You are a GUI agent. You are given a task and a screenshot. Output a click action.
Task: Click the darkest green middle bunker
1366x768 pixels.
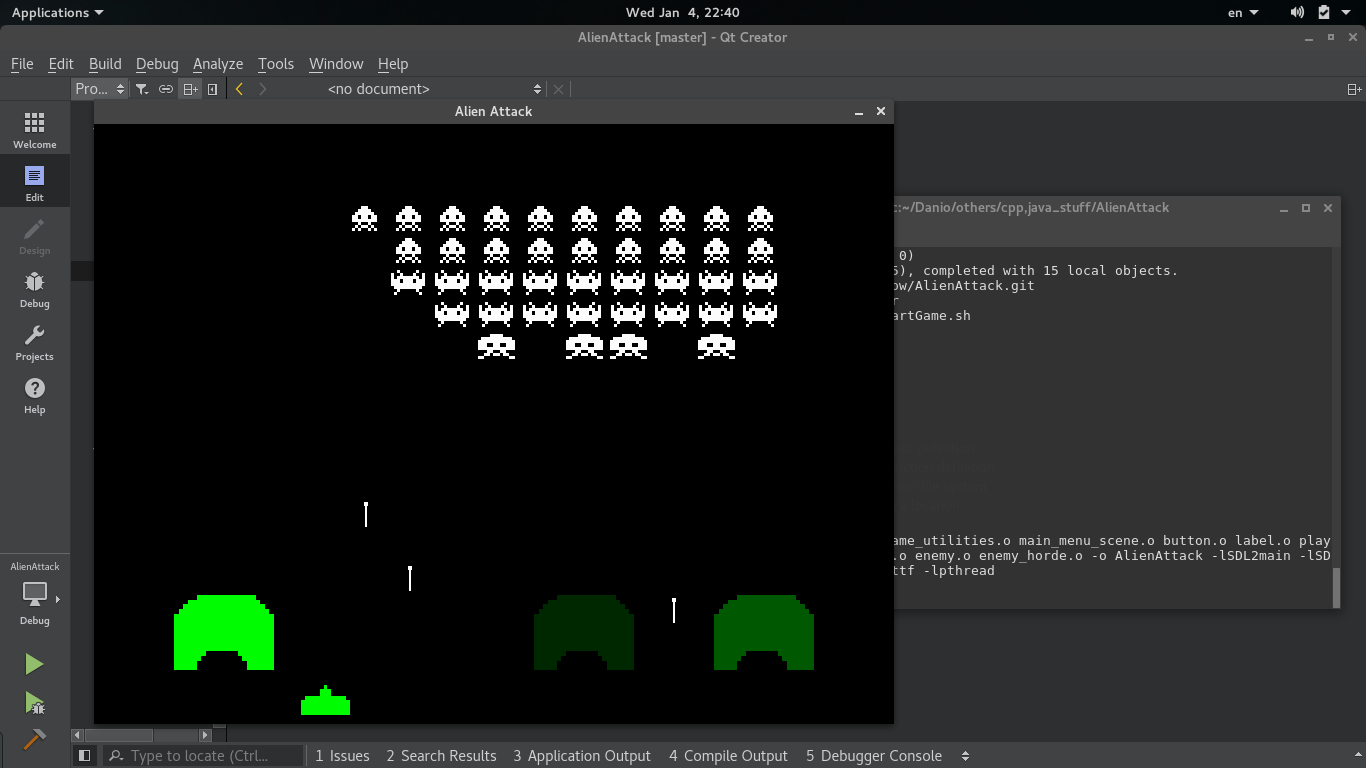point(584,632)
